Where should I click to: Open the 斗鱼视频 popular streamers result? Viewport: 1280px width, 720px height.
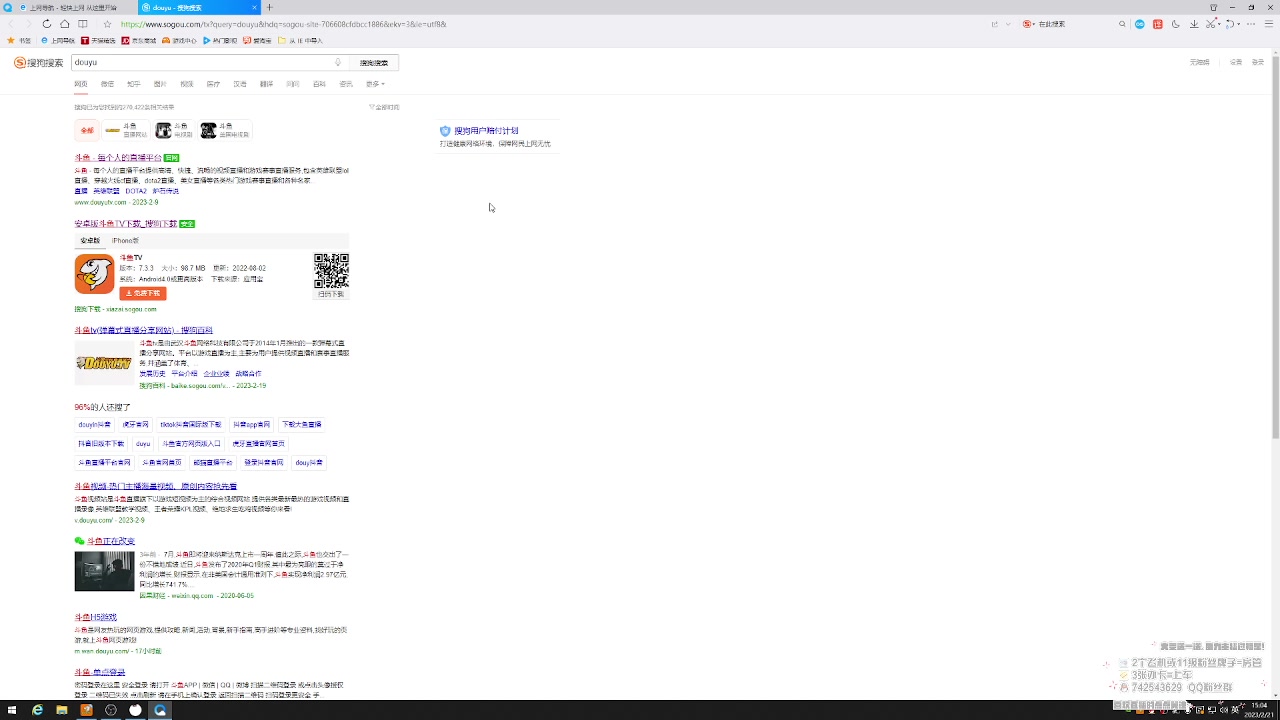(155, 486)
